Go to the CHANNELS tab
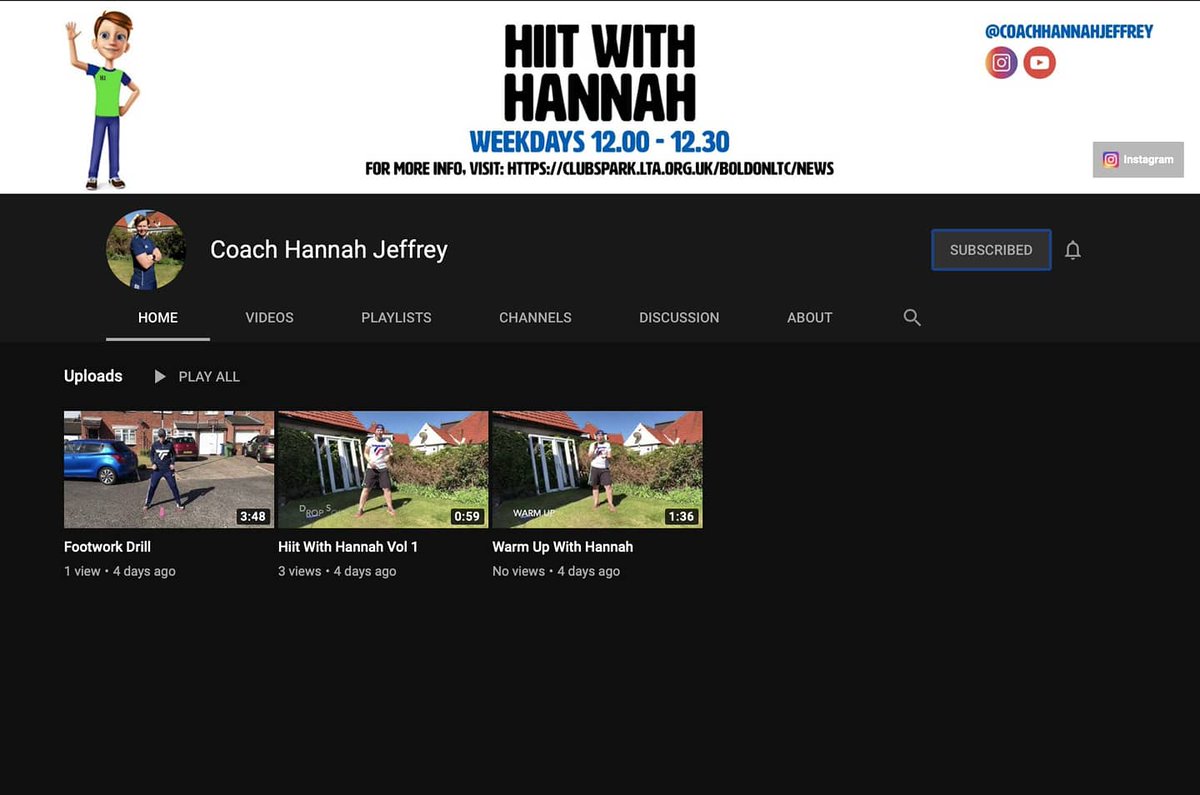1200x795 pixels. (535, 317)
